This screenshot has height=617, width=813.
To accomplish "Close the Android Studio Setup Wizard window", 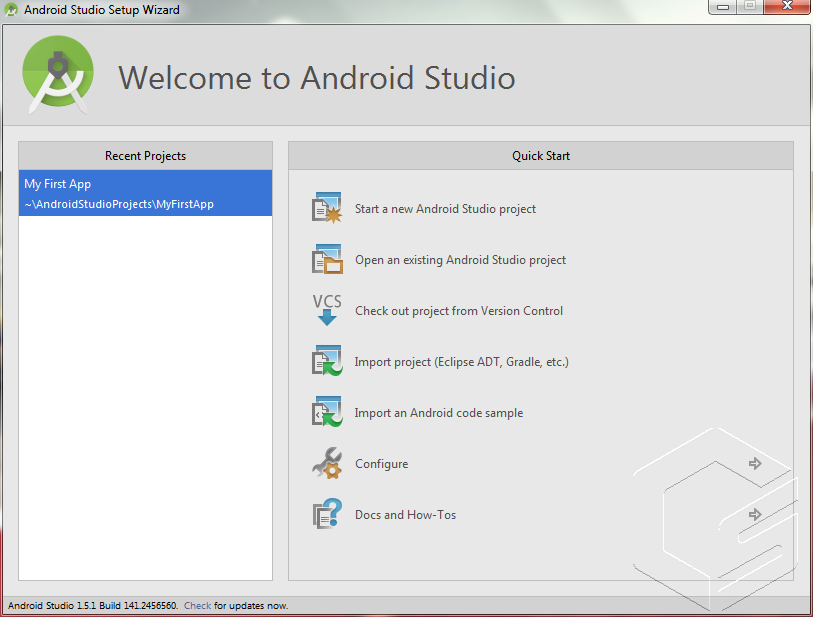I will point(787,7).
